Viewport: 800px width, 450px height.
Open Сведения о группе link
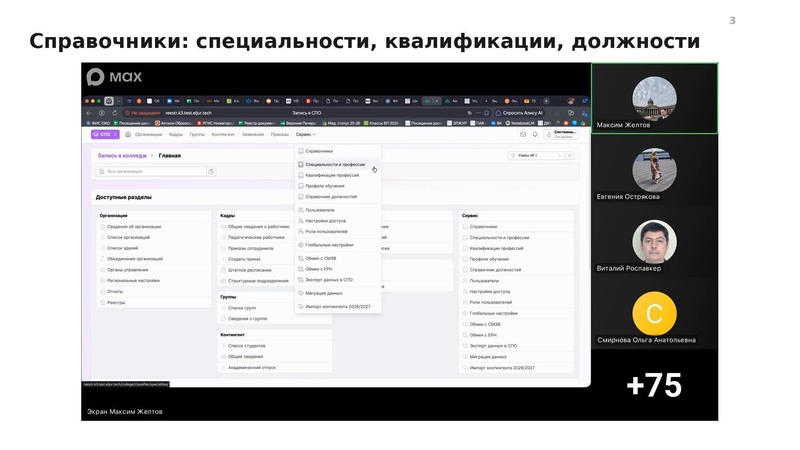click(x=247, y=318)
